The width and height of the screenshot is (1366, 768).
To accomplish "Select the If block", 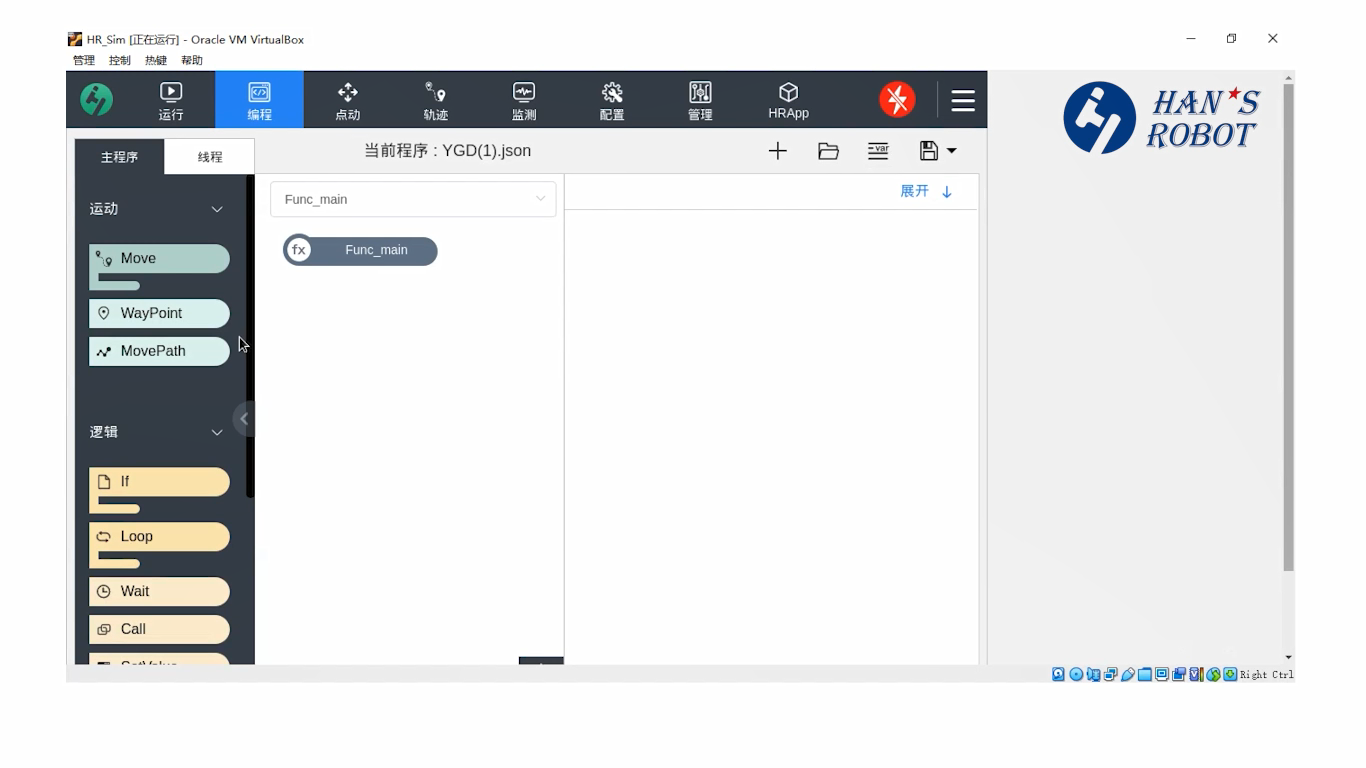I will point(159,482).
